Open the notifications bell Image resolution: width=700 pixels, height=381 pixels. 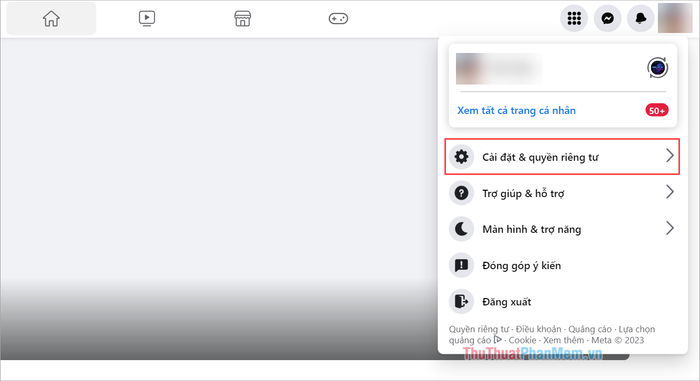(x=641, y=18)
